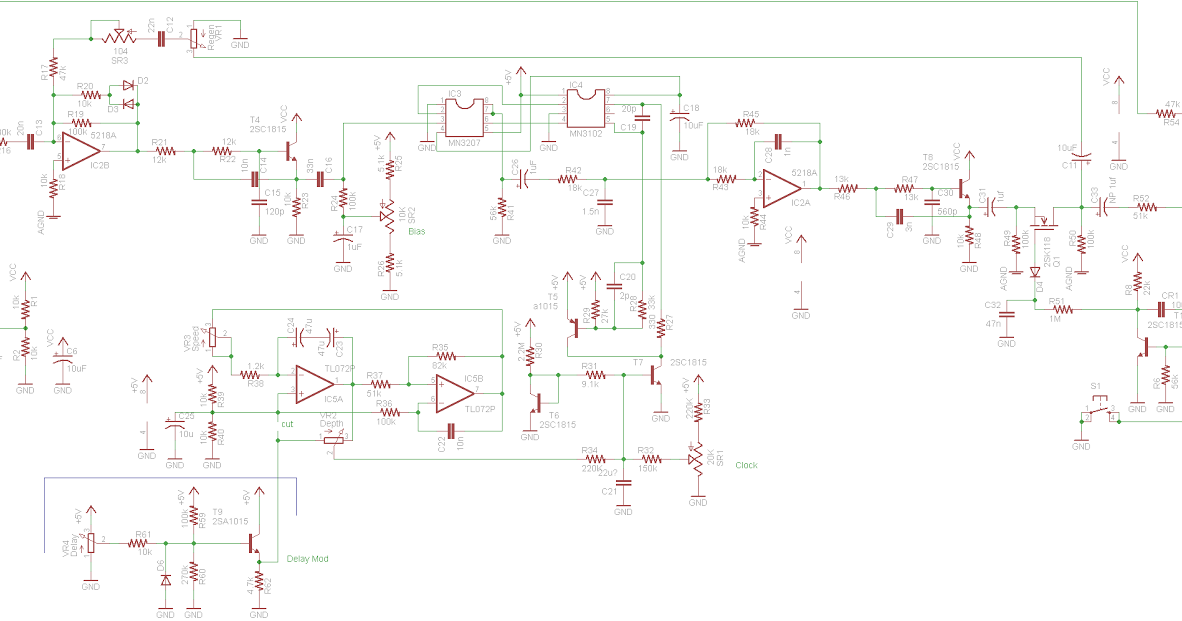Select the Zener diode D6

click(x=165, y=581)
